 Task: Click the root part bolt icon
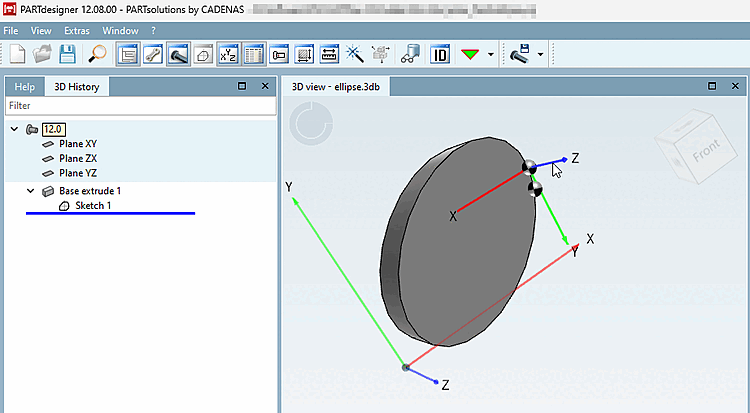[32, 129]
